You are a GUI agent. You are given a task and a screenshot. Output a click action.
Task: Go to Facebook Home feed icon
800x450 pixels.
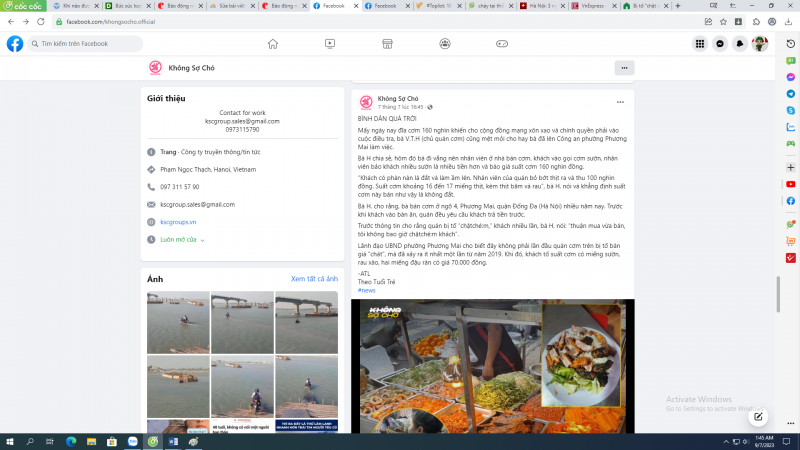272,44
